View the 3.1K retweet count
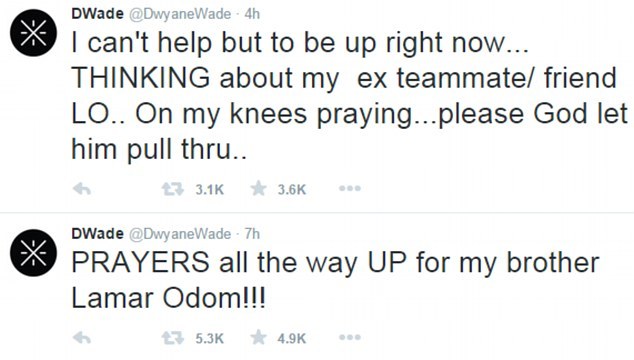Image resolution: width=634 pixels, height=360 pixels. point(209,189)
